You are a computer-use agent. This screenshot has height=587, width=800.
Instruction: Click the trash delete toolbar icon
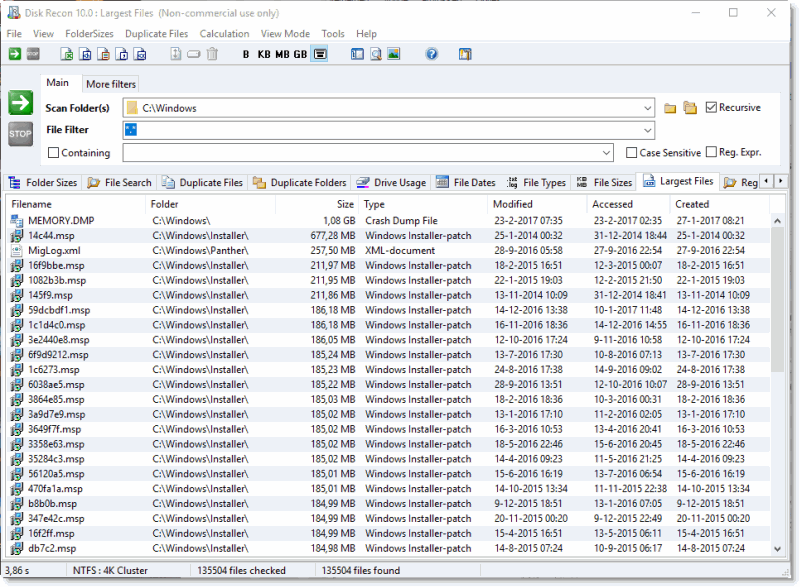212,54
